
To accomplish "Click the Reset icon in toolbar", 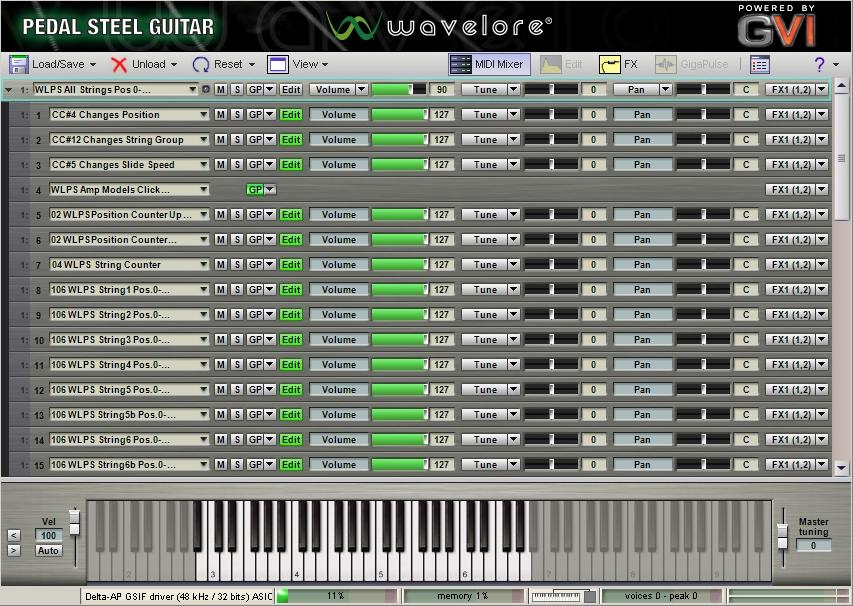I will coord(201,64).
